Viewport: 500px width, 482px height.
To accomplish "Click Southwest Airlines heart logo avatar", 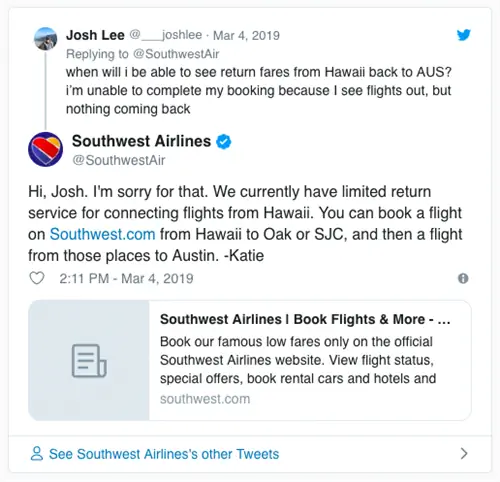I will pyautogui.click(x=45, y=149).
